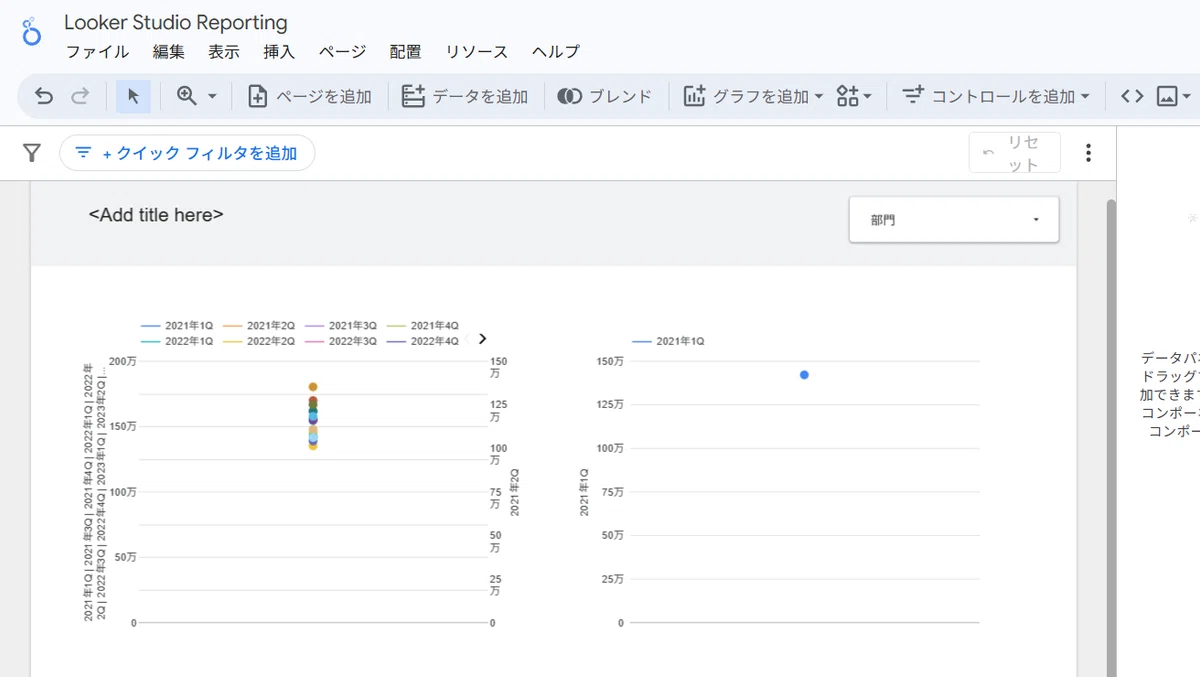Screen dimensions: 1200x677
Task: Open the コントロールを追加 dropdown
Action: 995,96
